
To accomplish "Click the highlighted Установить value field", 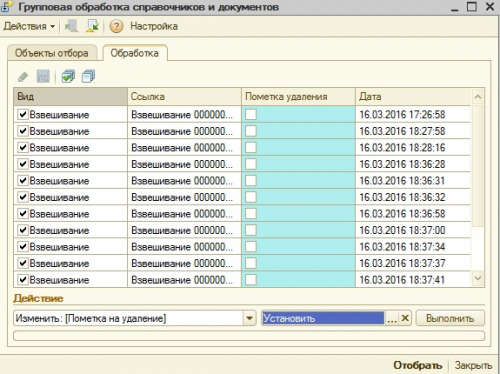I will [323, 318].
